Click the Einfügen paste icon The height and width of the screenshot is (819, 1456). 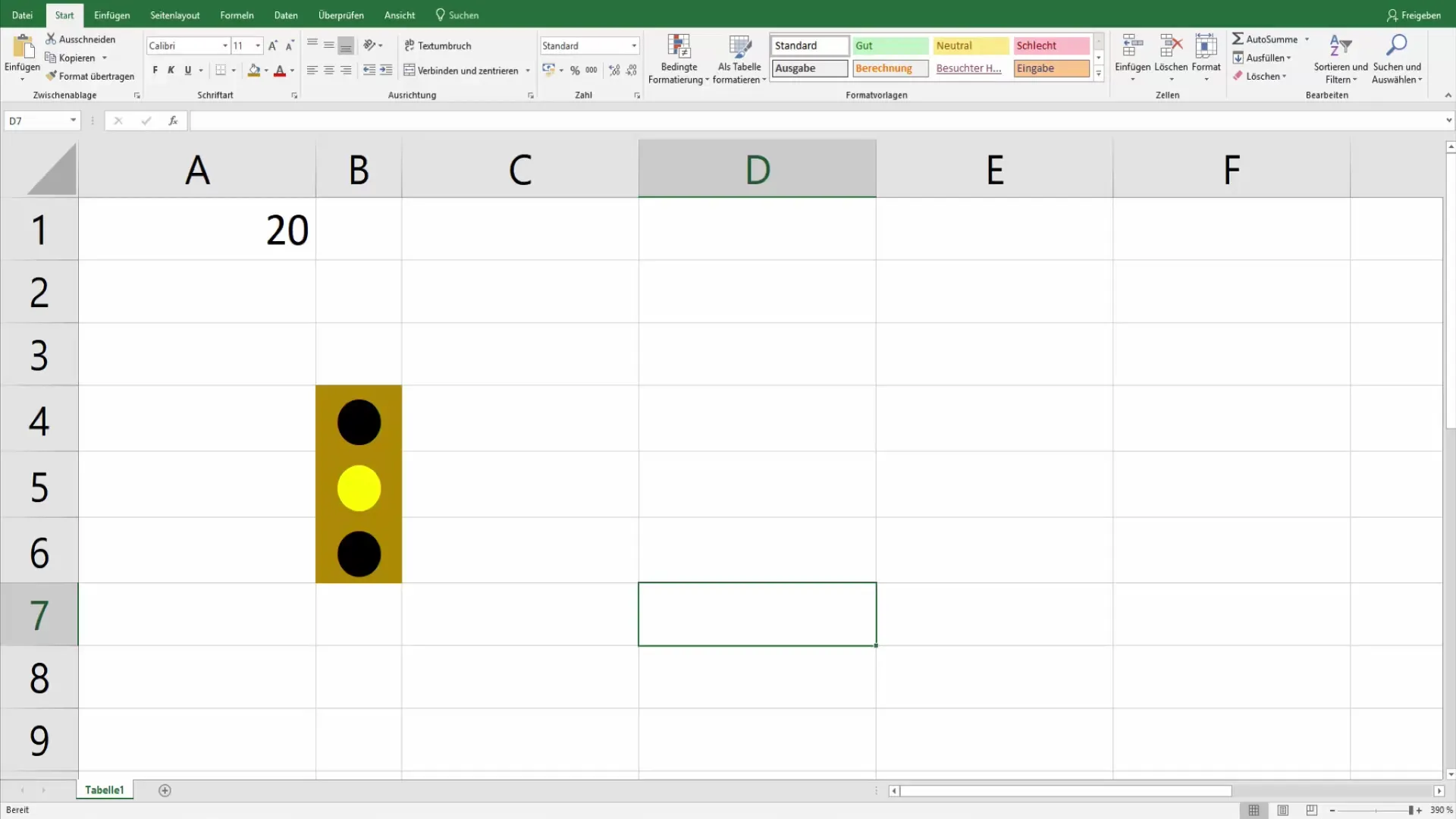pyautogui.click(x=23, y=47)
